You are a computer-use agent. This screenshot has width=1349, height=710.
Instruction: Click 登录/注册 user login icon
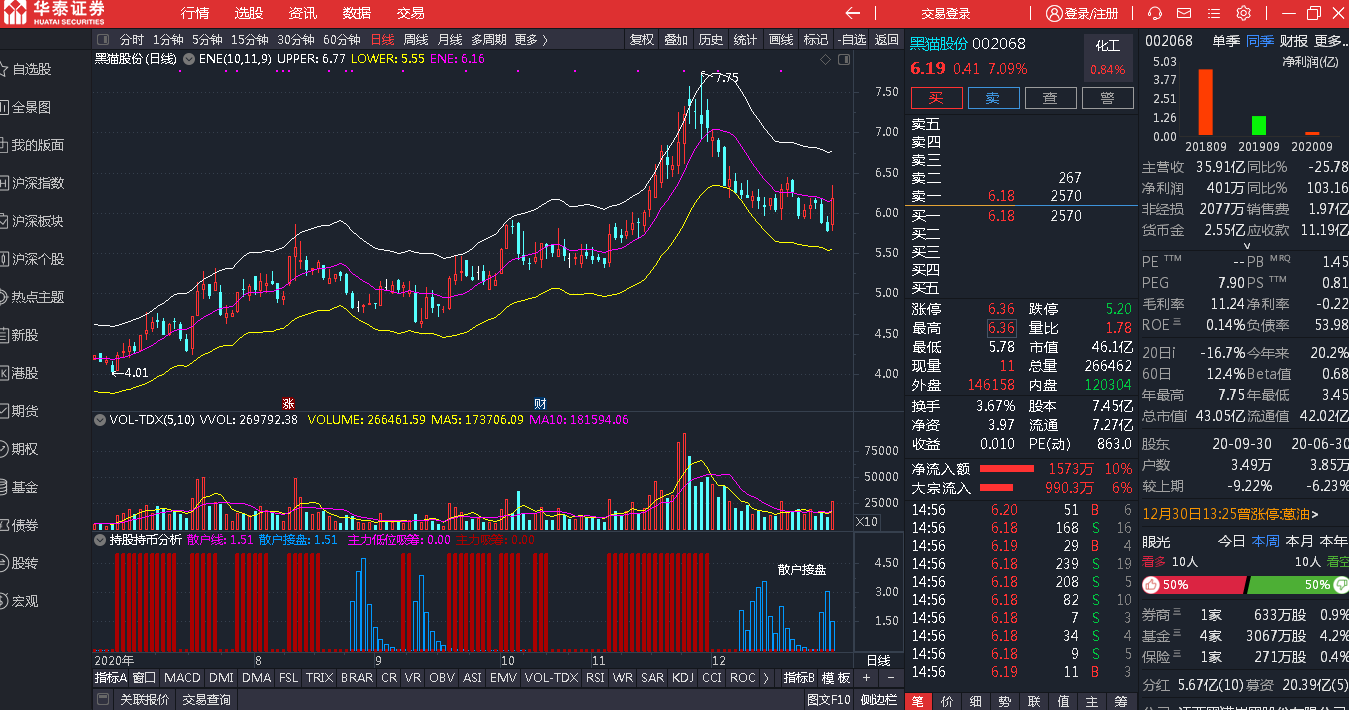pos(1082,13)
